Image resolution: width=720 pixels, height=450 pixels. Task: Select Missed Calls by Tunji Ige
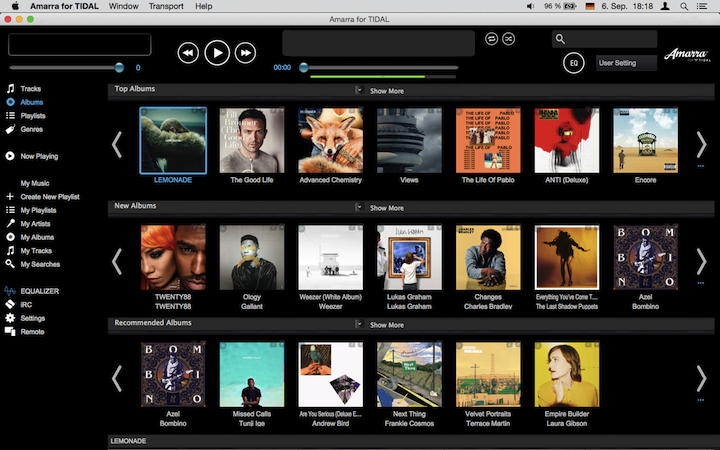[252, 374]
